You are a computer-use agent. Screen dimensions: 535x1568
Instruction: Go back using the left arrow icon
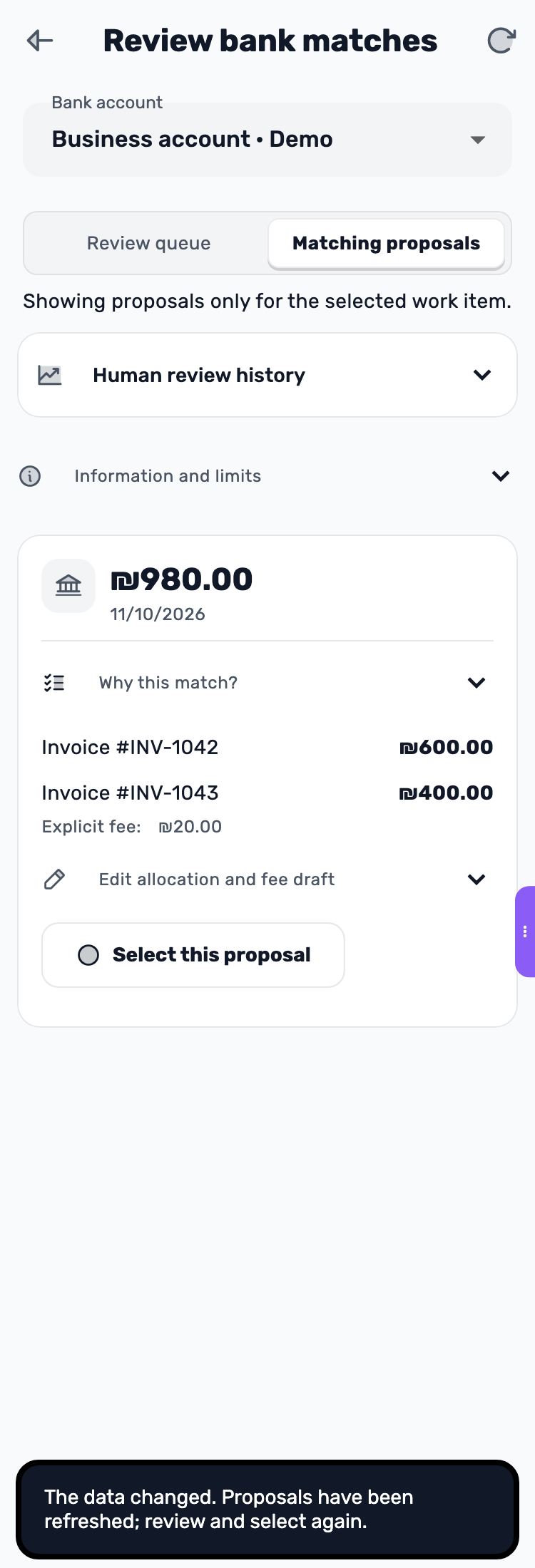[x=40, y=41]
